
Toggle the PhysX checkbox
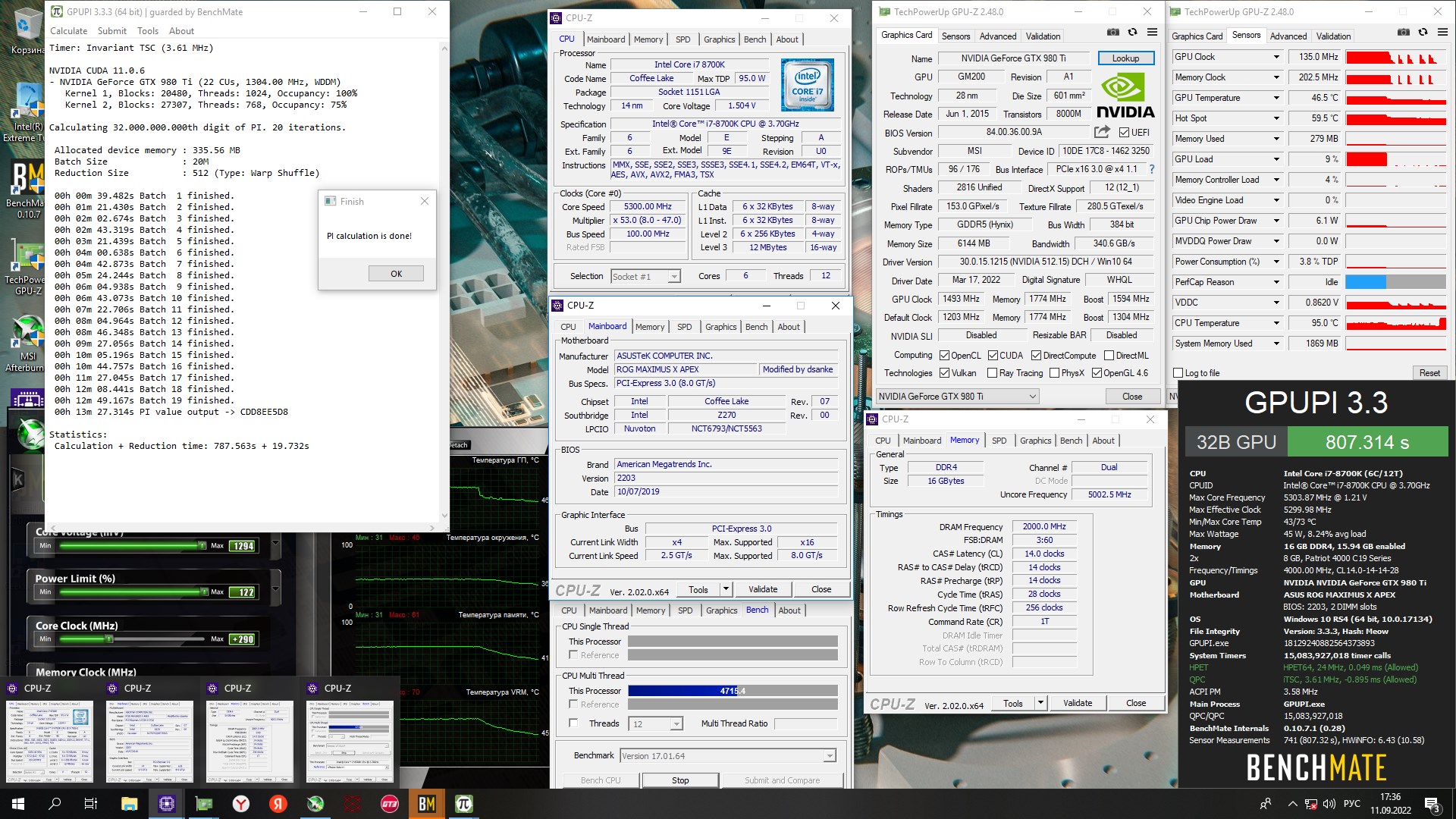click(1053, 373)
